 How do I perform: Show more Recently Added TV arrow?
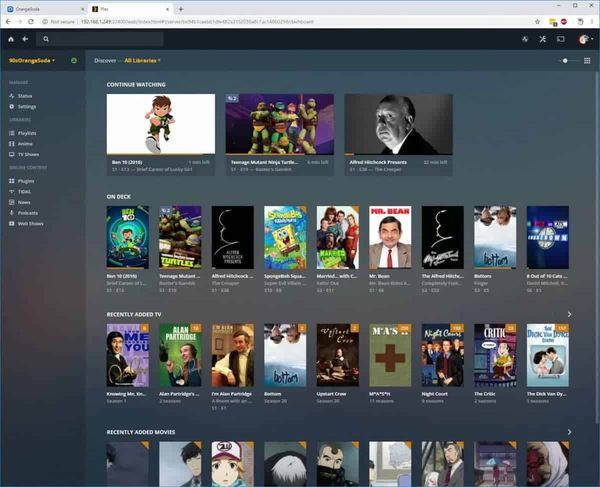point(569,314)
